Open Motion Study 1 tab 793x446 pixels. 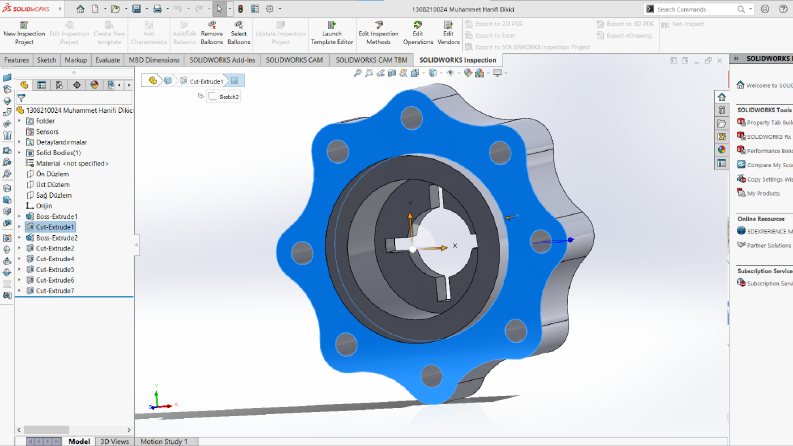[164, 441]
